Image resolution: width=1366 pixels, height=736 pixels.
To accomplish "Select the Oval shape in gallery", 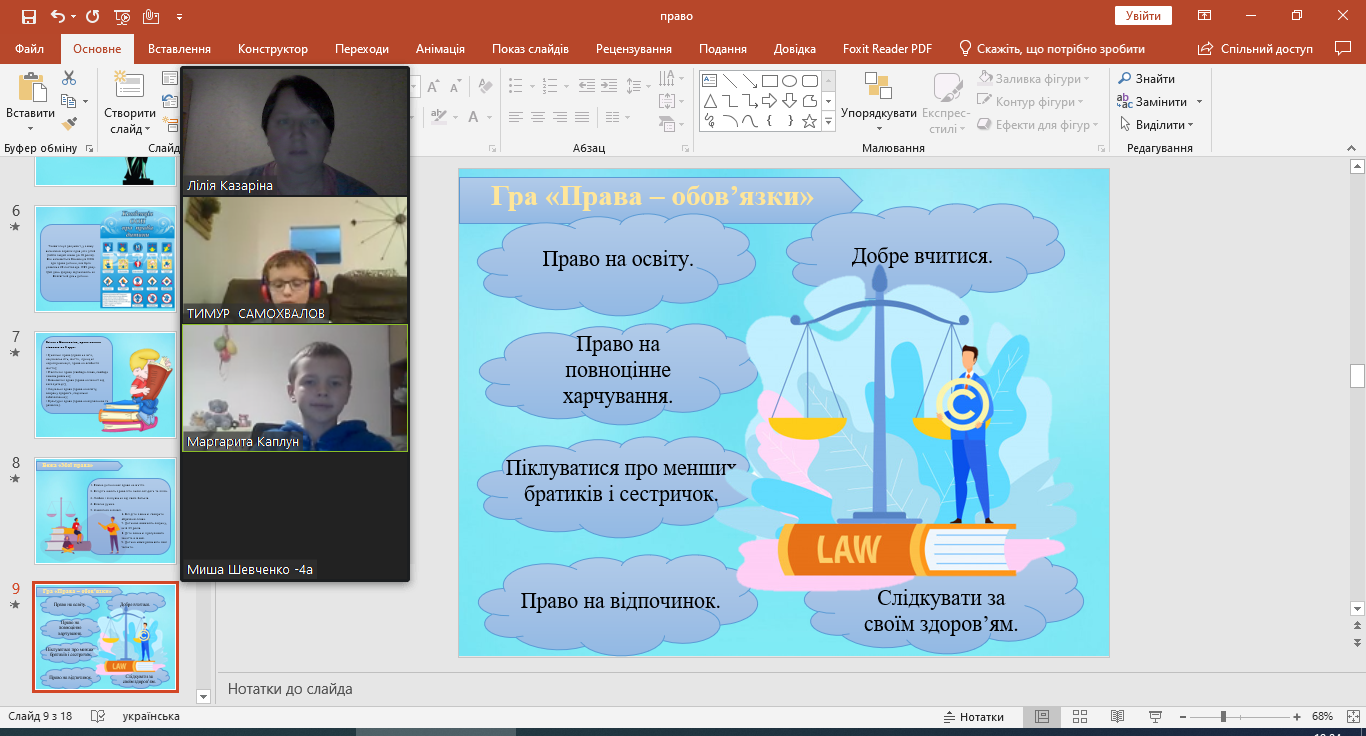I will pyautogui.click(x=789, y=81).
